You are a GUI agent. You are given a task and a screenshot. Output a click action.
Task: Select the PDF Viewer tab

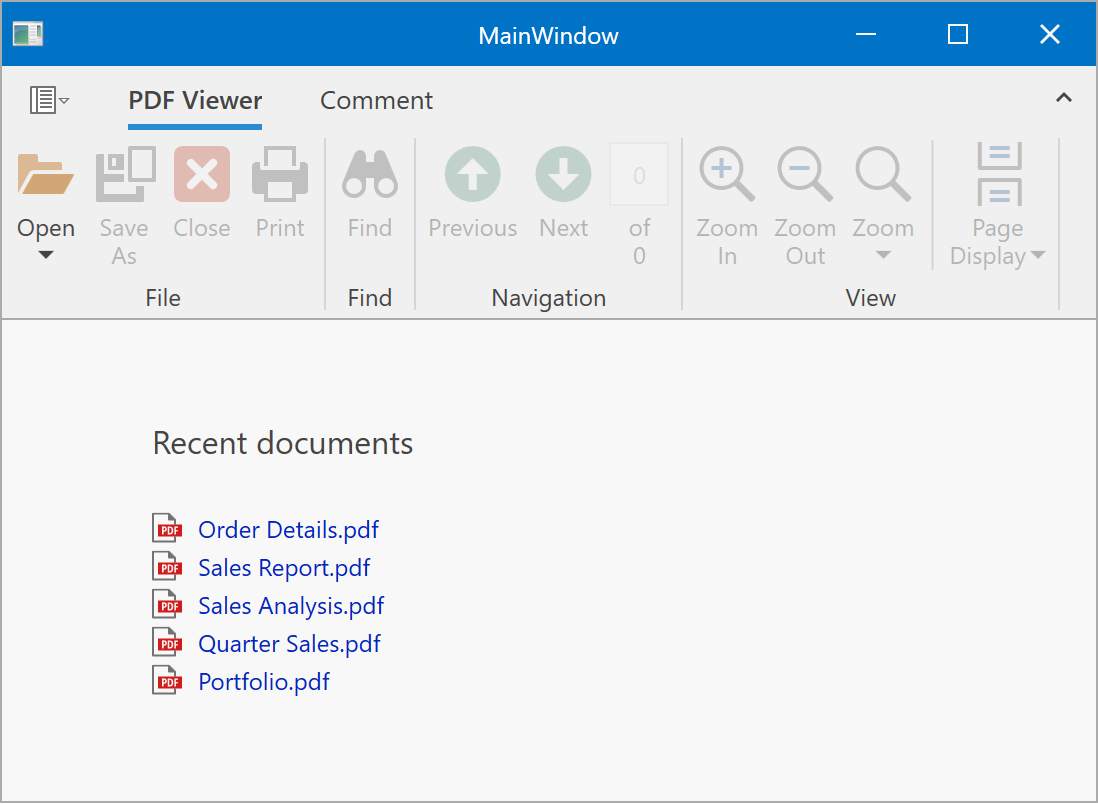point(195,101)
